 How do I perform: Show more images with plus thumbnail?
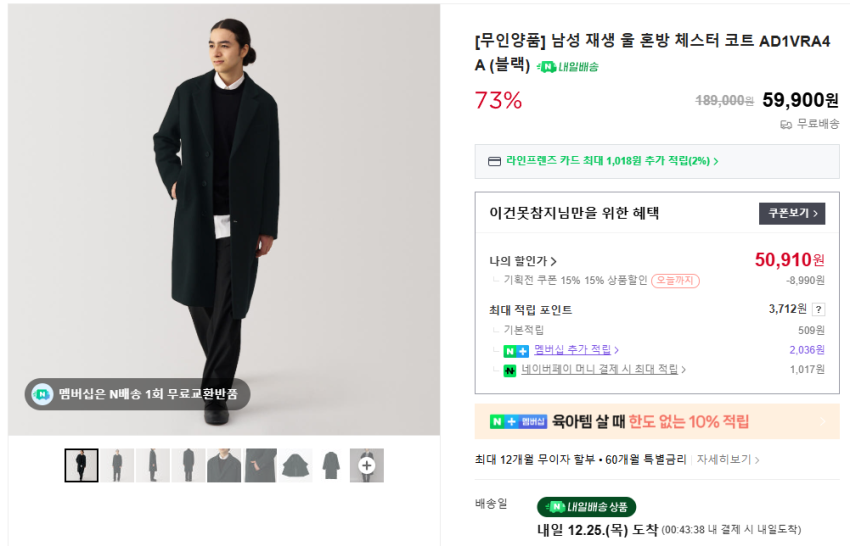pos(367,465)
